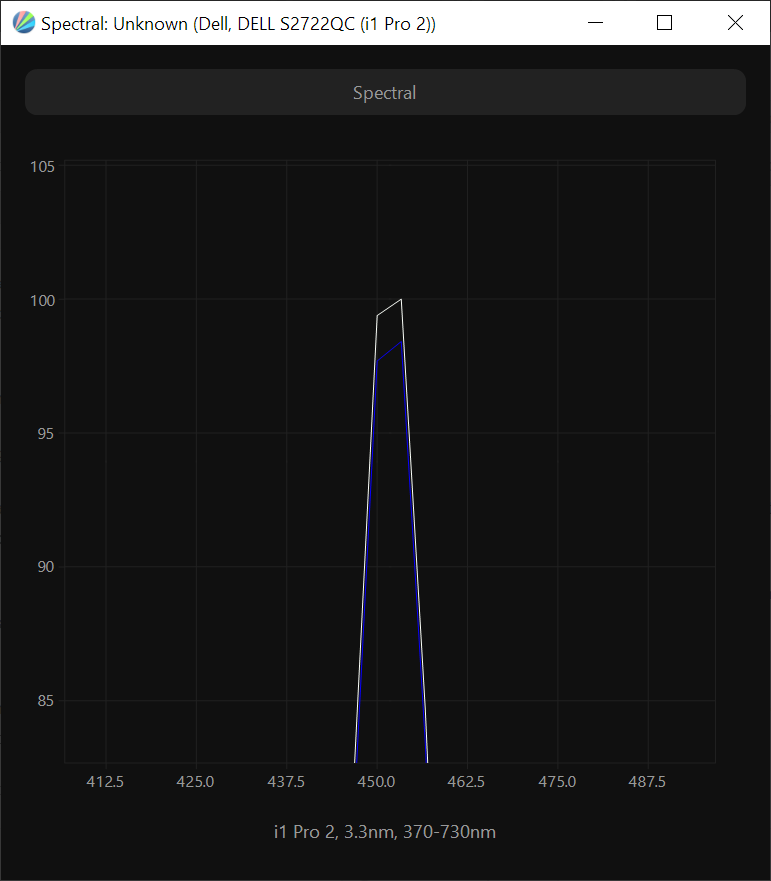Click the 412.5 wavelength axis label

(106, 781)
